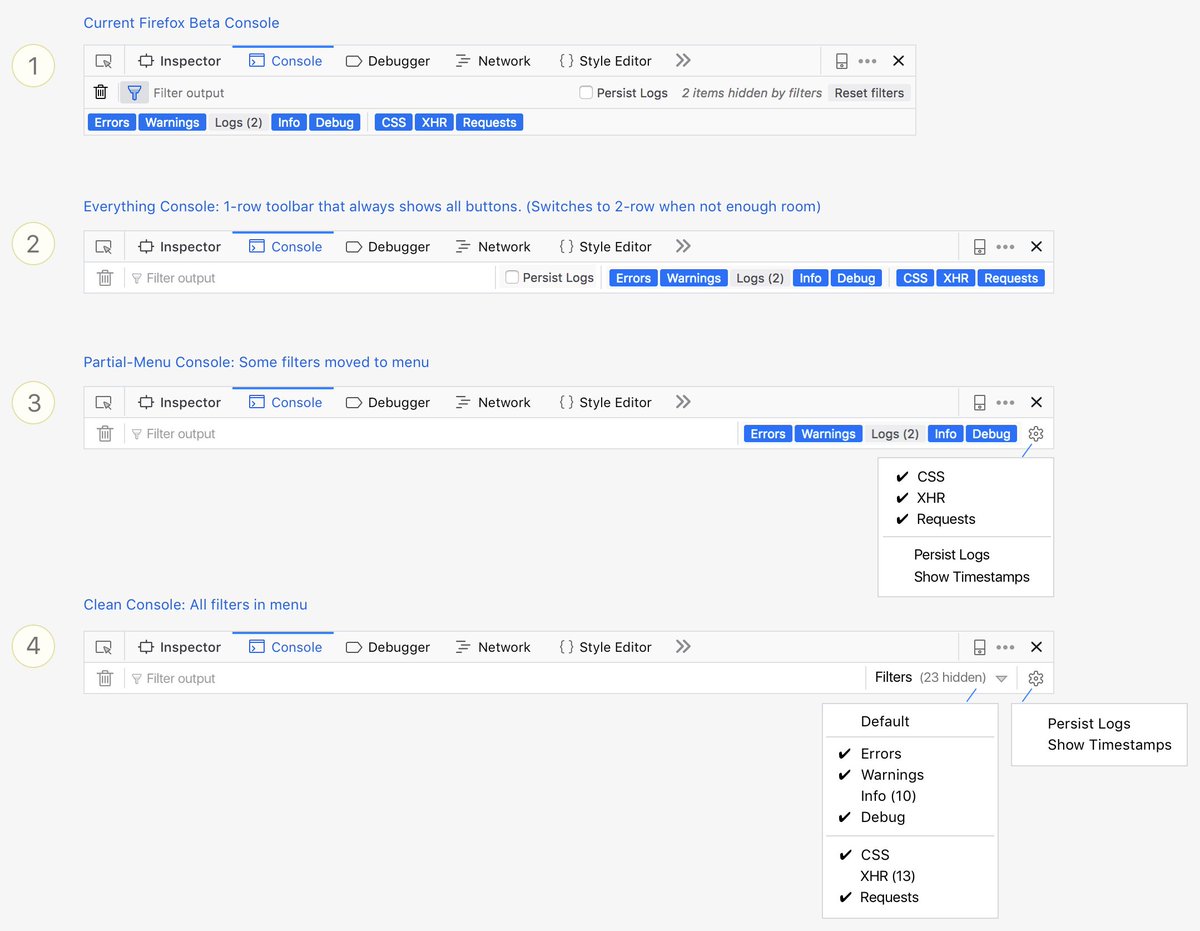This screenshot has width=1200, height=931.
Task: Click trash clear-console icon in mockup 4
Action: pyautogui.click(x=105, y=678)
